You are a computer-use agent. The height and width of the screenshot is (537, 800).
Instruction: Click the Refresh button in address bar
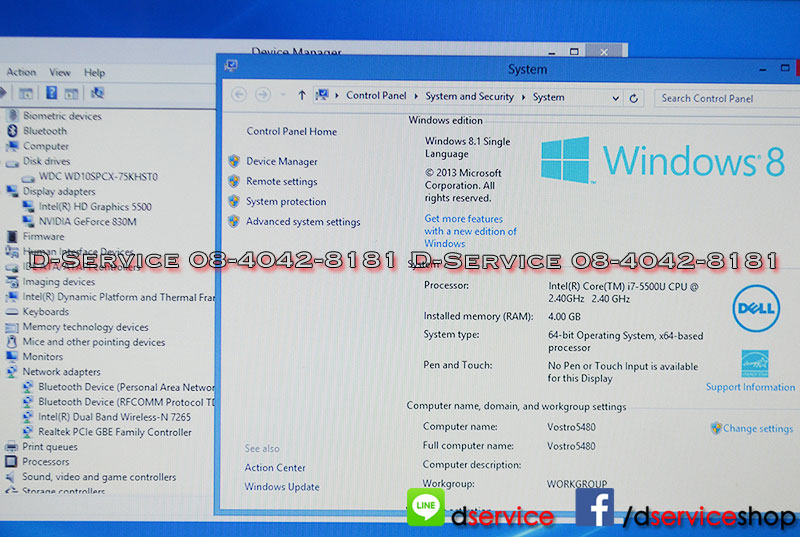click(x=634, y=98)
